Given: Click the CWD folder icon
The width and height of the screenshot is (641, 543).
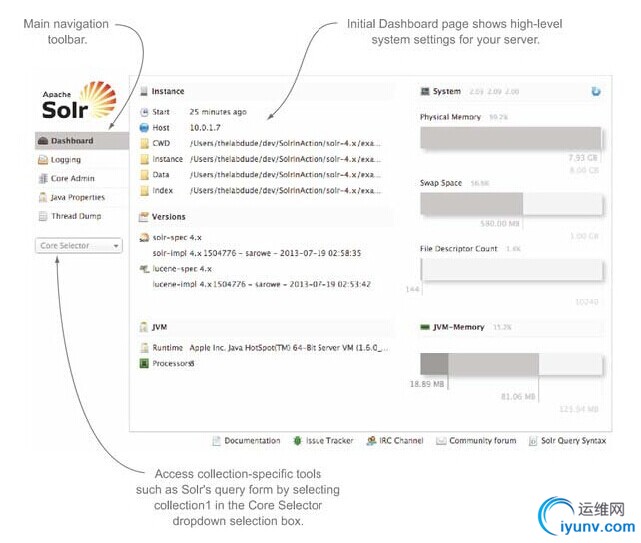Looking at the screenshot, I should tap(144, 143).
